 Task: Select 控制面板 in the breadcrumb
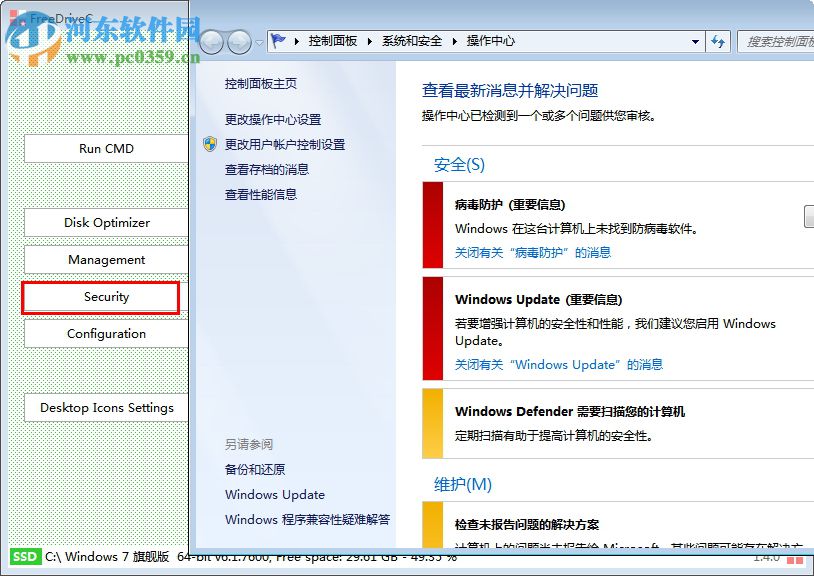[333, 41]
